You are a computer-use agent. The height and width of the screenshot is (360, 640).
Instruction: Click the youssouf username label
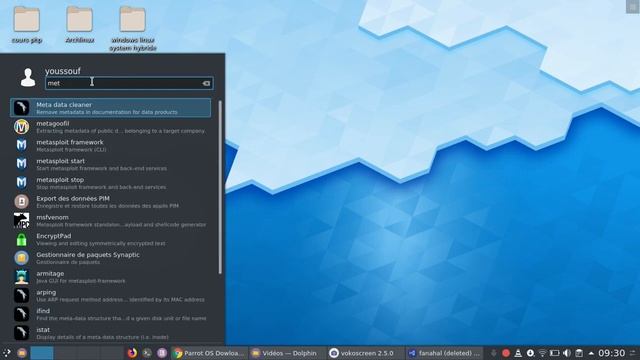63,71
